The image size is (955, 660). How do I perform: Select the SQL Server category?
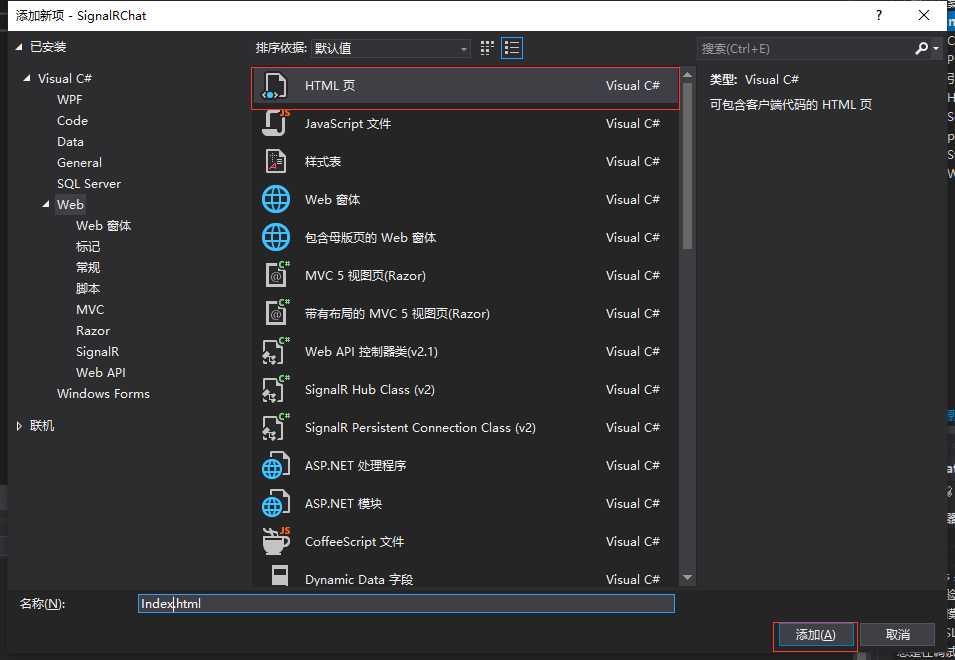click(89, 184)
